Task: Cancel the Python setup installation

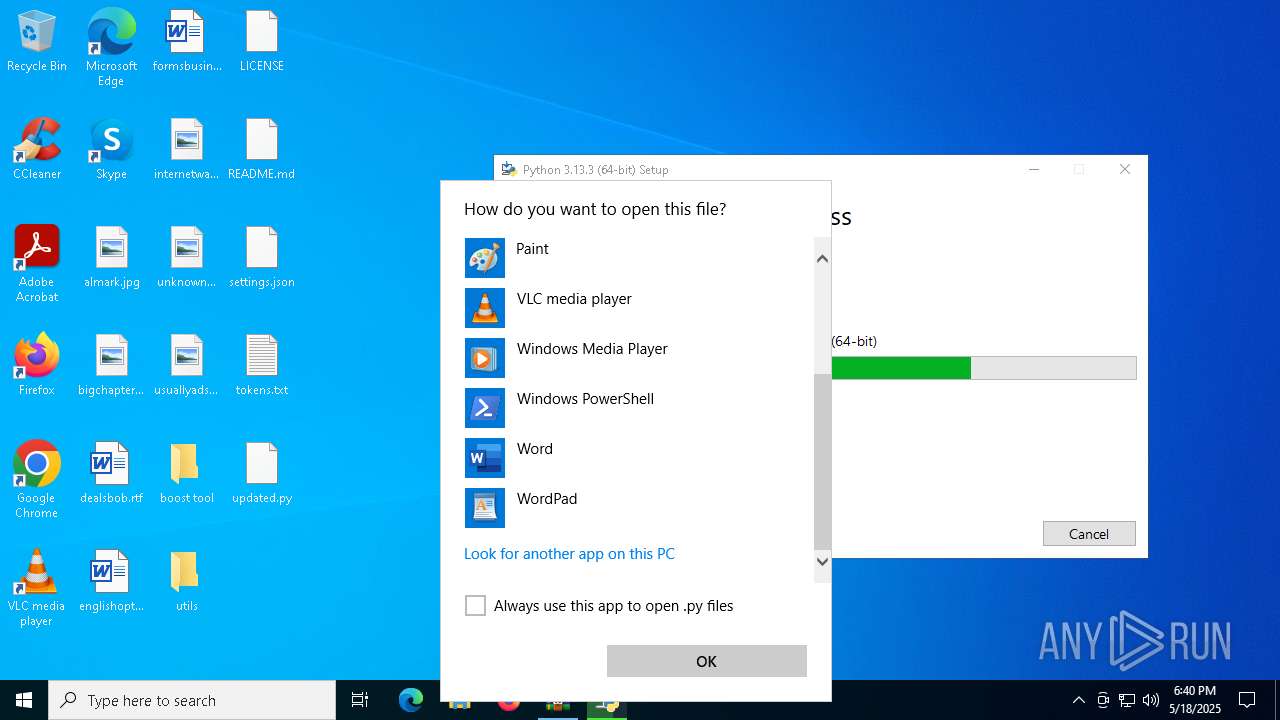Action: tap(1089, 534)
